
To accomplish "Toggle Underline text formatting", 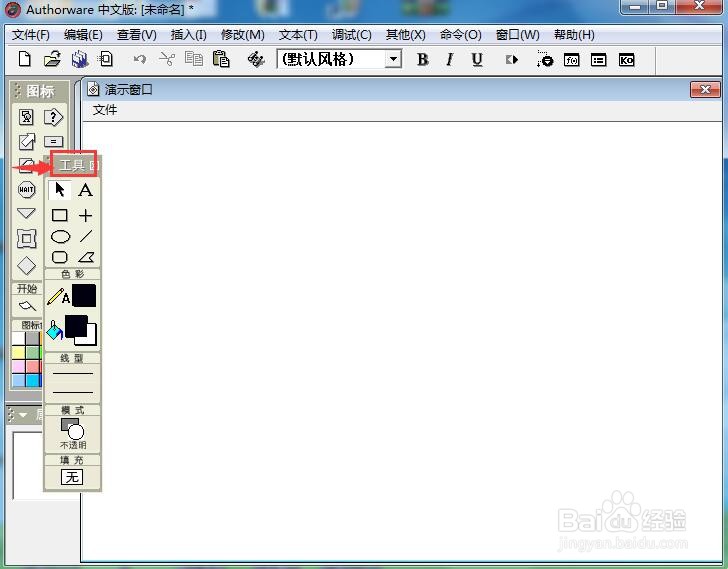I will pyautogui.click(x=477, y=59).
